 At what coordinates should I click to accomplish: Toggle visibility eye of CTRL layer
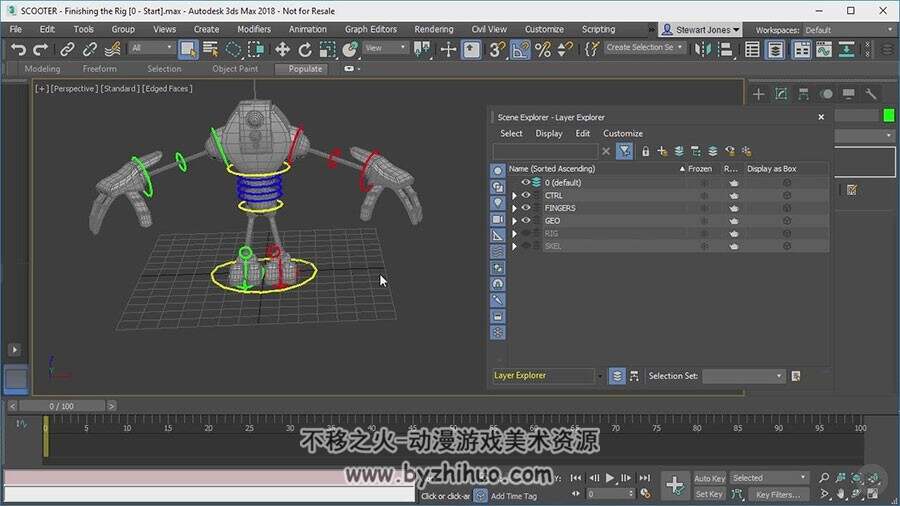click(525, 196)
